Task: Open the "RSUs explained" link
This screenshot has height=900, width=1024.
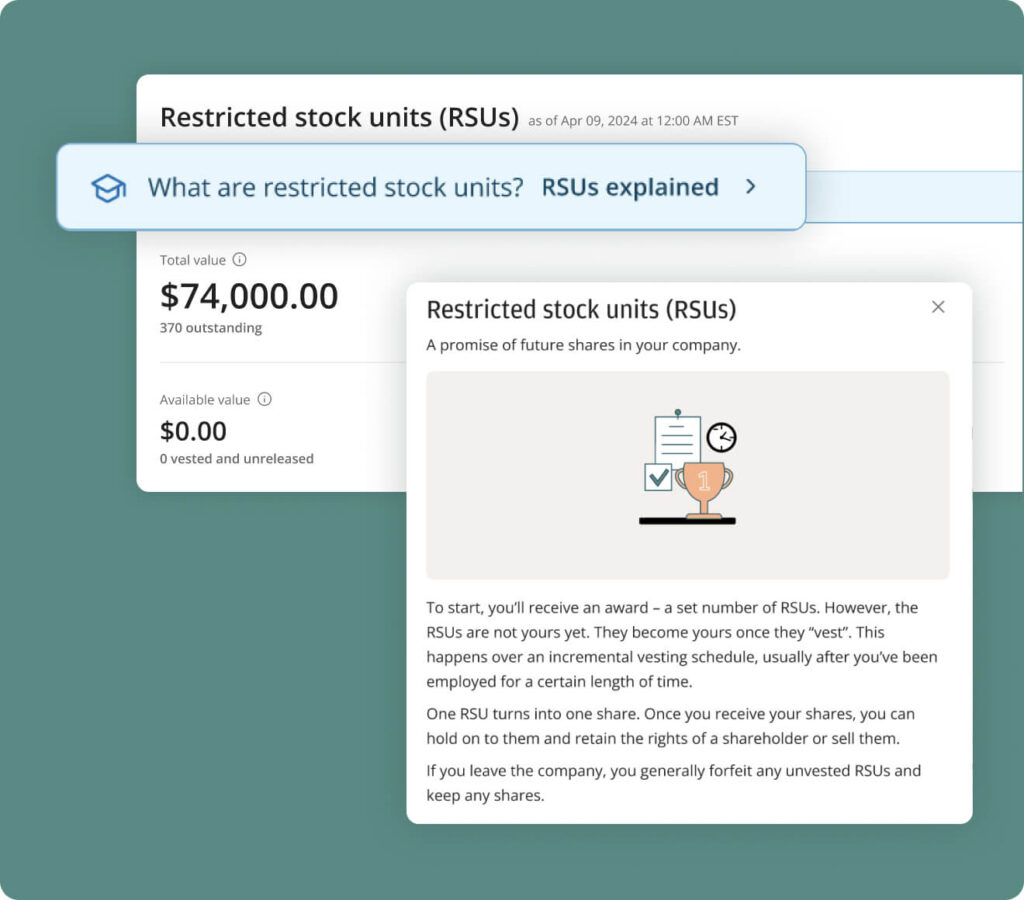Action: (629, 187)
